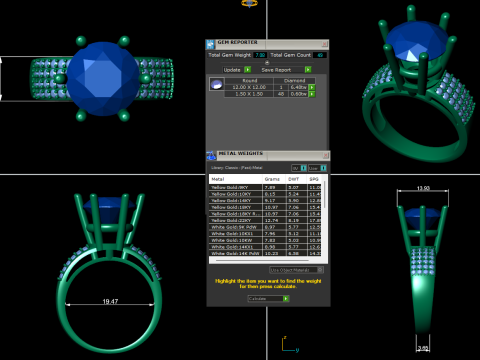Image resolution: width=480 pixels, height=360 pixels.
Task: Click the Gem Reporter panel icon
Action: click(x=210, y=44)
